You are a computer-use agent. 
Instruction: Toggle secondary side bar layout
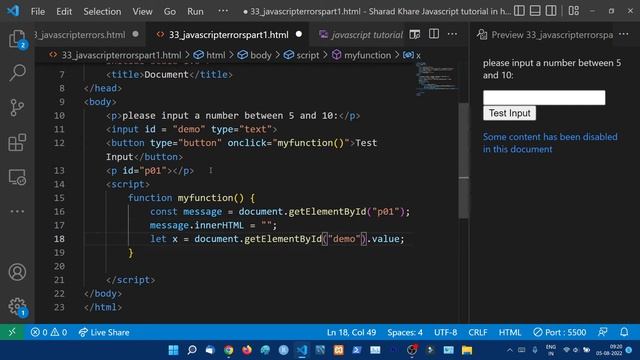pos(551,11)
